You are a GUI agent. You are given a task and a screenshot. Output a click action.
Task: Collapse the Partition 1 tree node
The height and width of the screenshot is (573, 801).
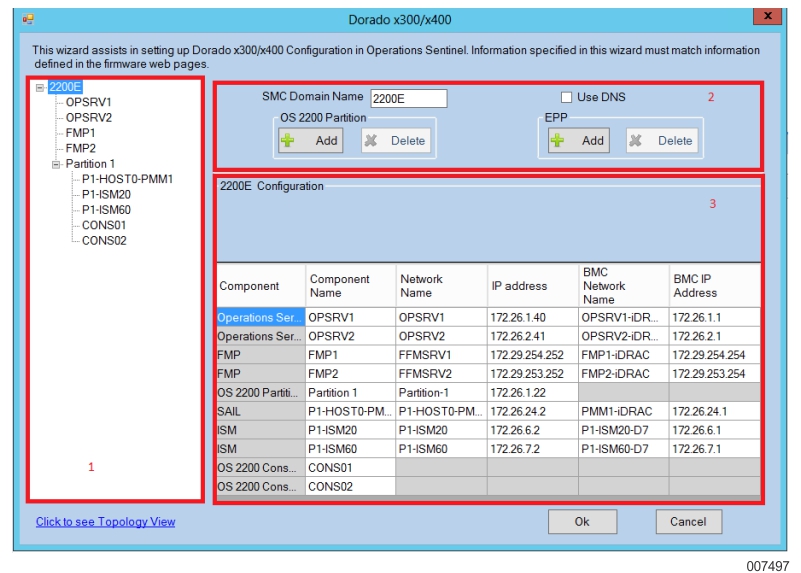click(x=56, y=164)
